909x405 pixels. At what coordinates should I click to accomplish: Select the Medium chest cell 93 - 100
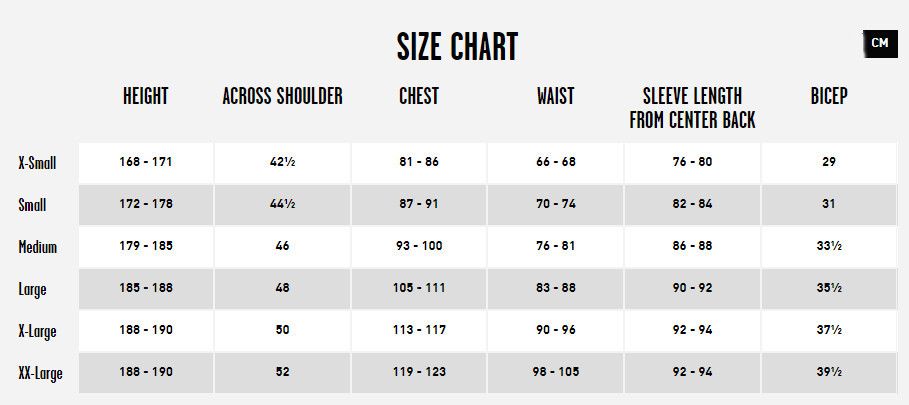[x=419, y=246]
